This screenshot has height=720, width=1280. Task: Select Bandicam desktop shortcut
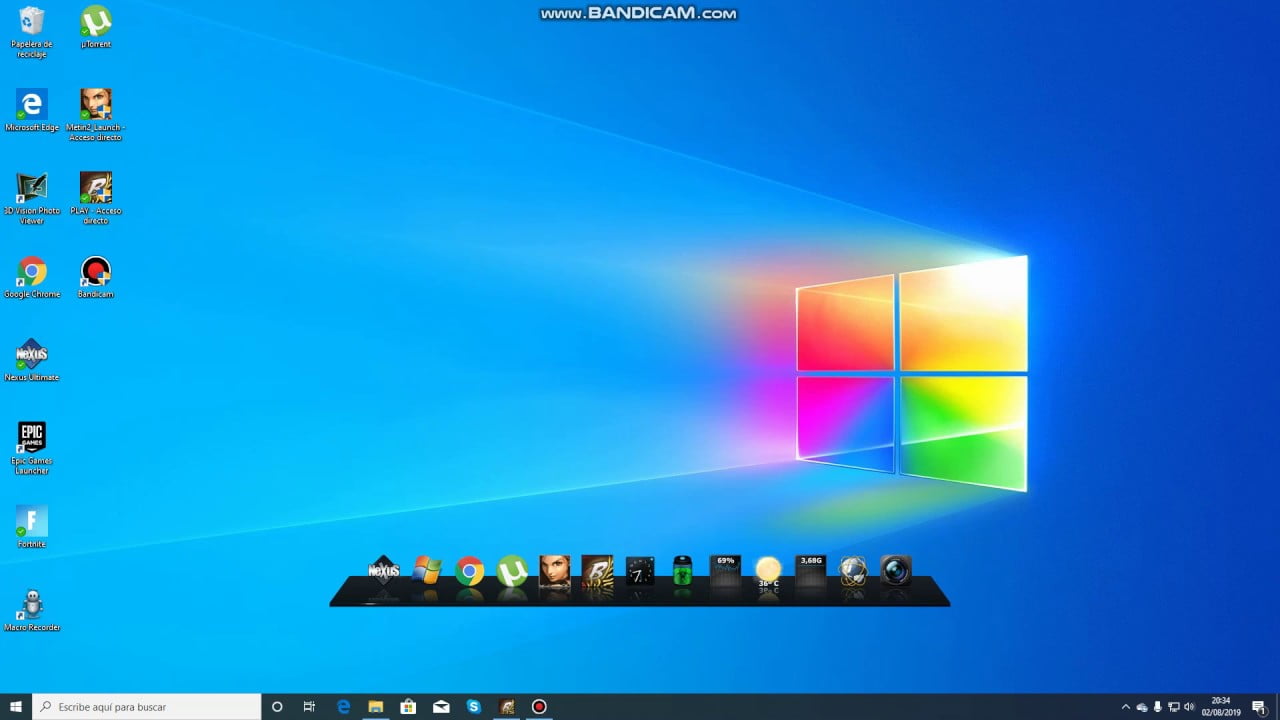(96, 277)
